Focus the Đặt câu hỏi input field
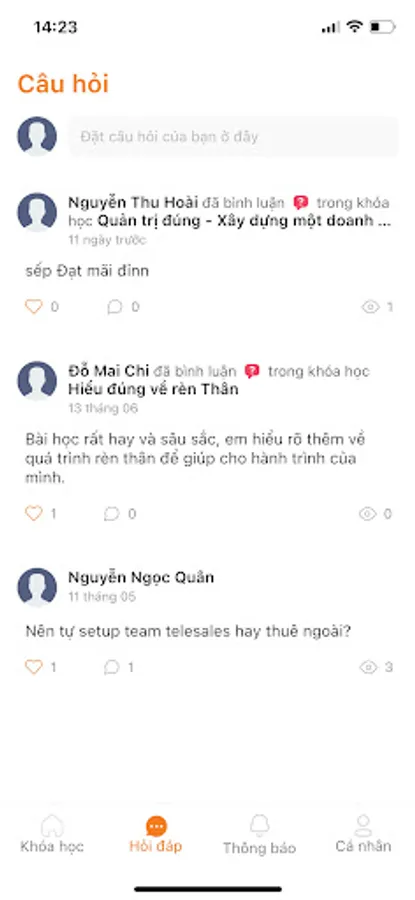Viewport: 415px width, 900px height. pyautogui.click(x=233, y=137)
